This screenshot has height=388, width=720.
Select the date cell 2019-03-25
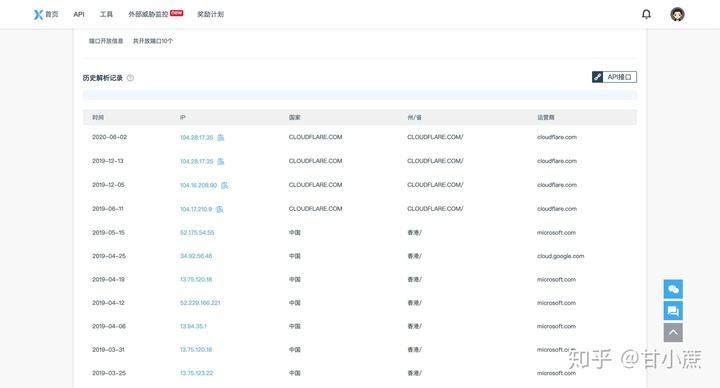click(x=109, y=373)
